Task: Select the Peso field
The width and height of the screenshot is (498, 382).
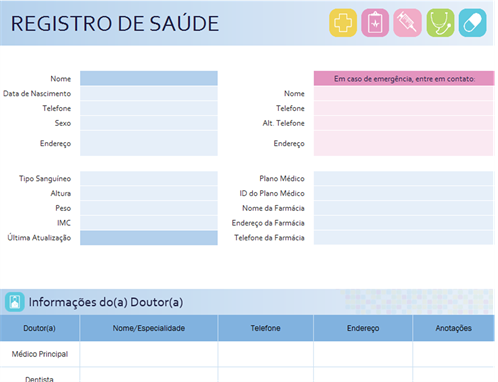Action: coord(149,208)
